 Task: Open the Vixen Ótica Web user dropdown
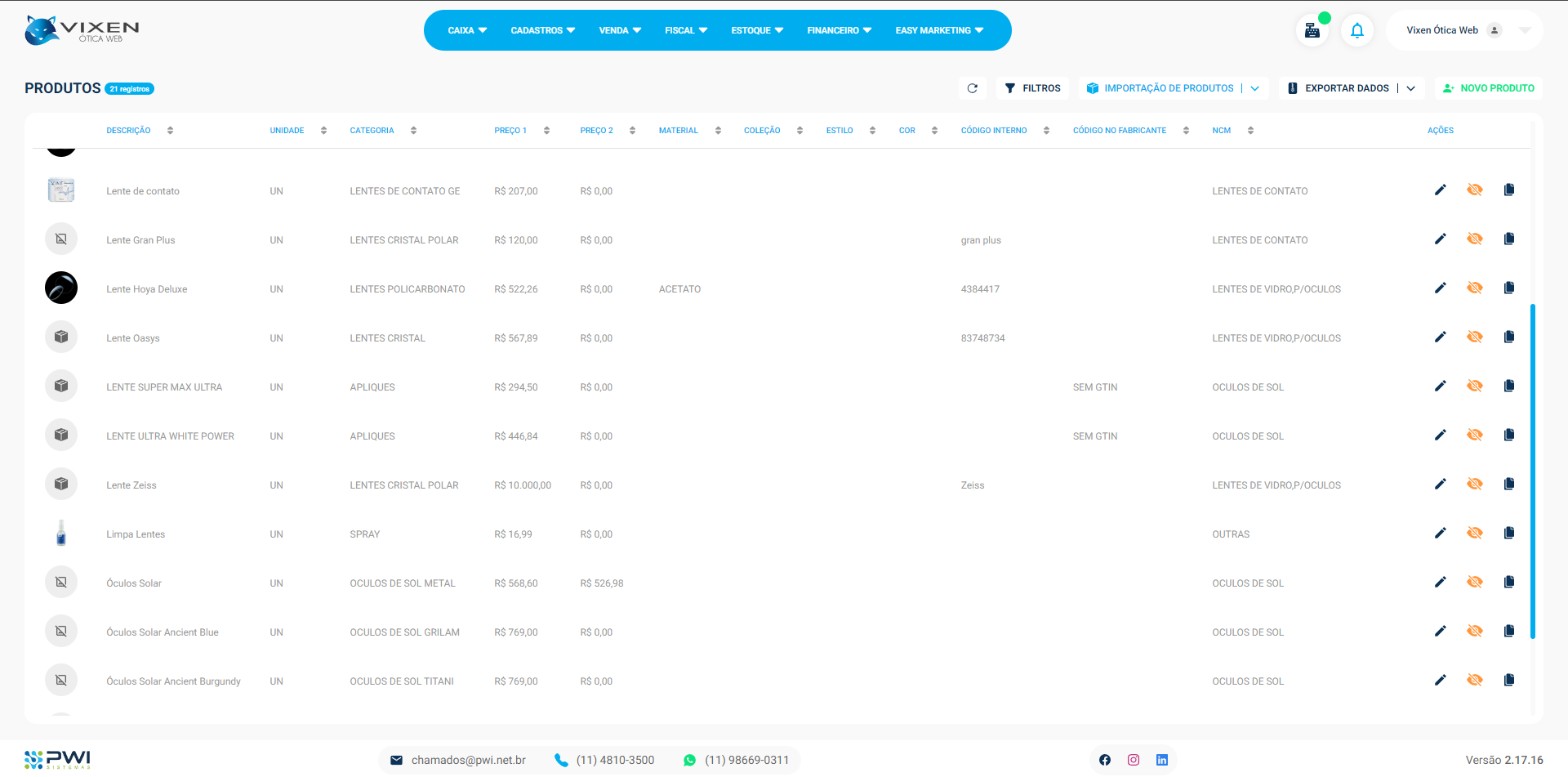(1524, 30)
